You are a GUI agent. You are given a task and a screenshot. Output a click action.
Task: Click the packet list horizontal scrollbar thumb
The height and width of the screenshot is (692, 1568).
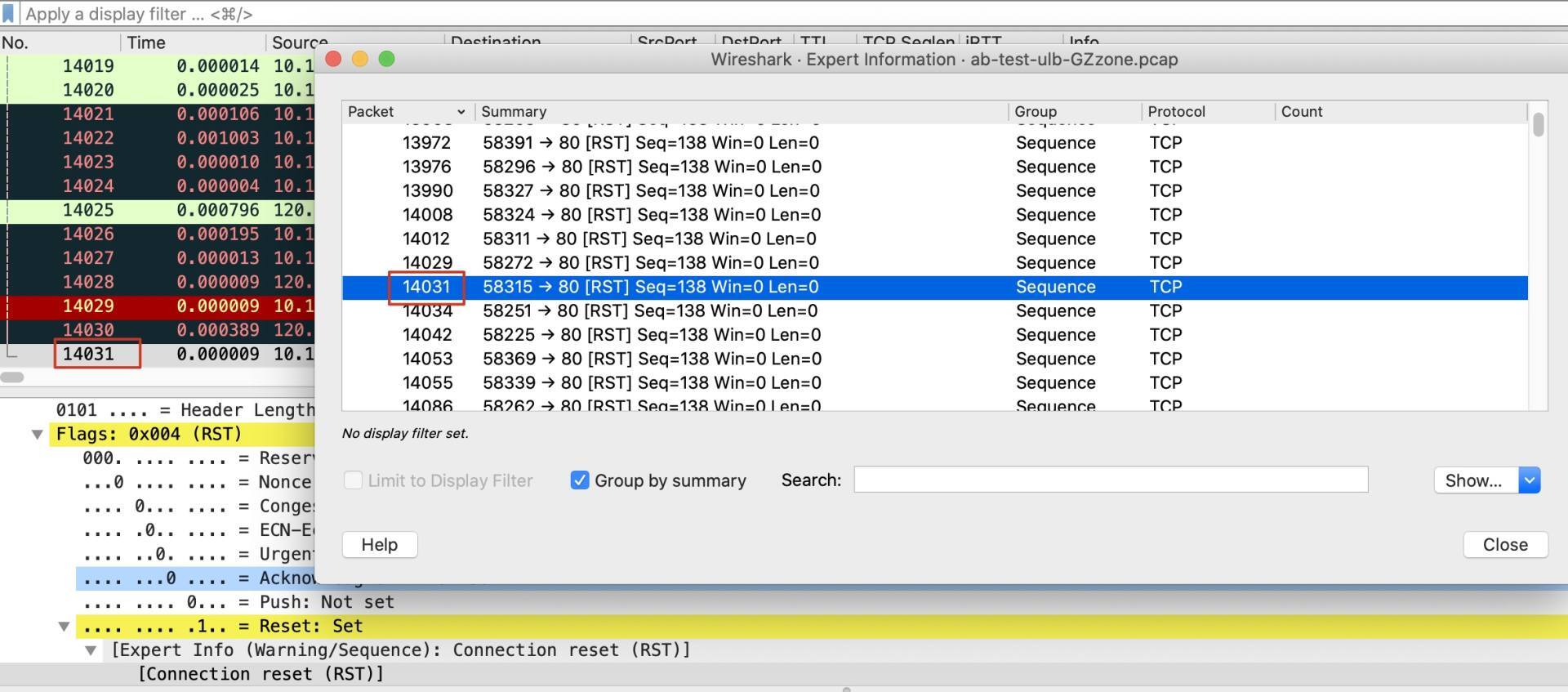click(x=11, y=377)
